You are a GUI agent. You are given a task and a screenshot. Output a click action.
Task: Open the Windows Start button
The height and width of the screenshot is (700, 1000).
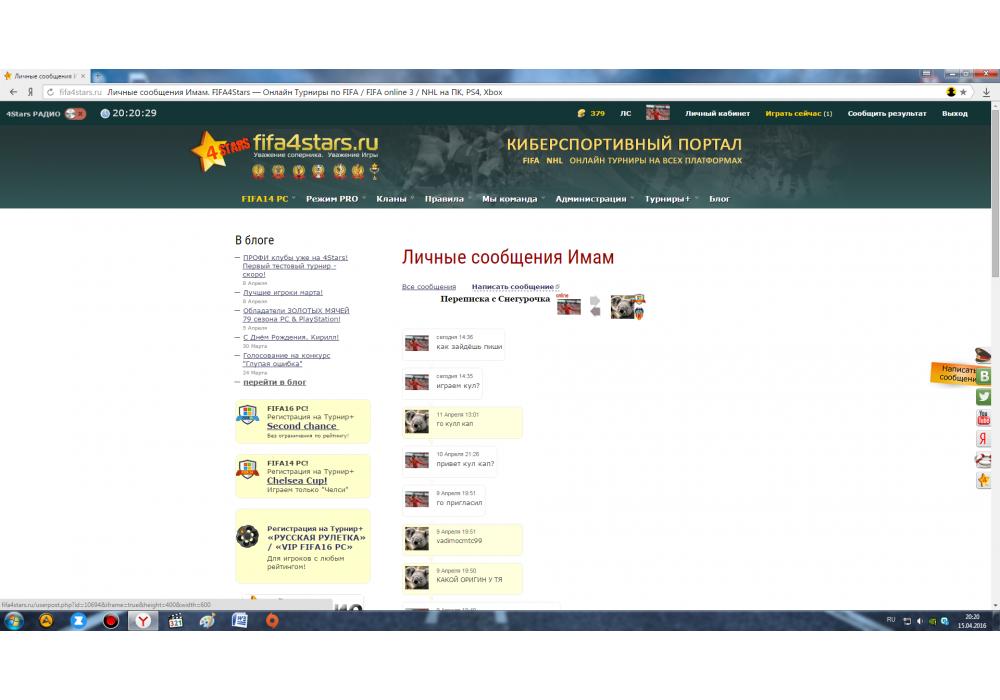(13, 620)
